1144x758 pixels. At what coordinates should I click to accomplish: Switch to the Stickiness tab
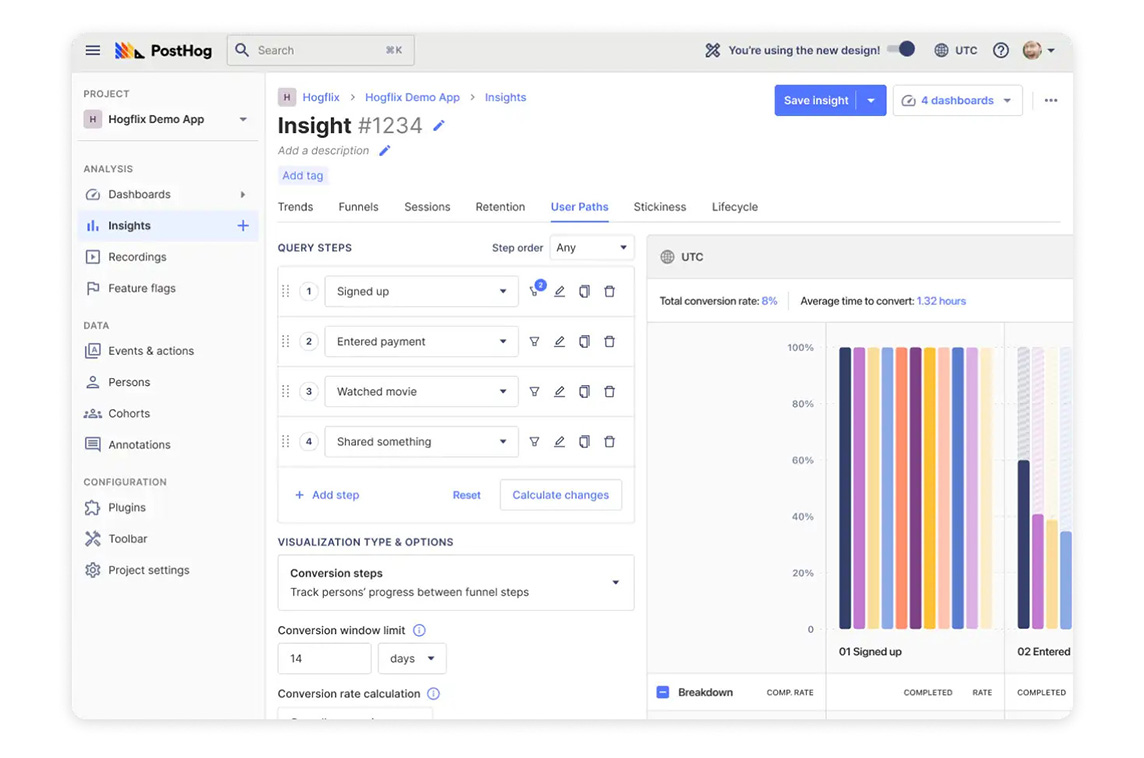(660, 207)
